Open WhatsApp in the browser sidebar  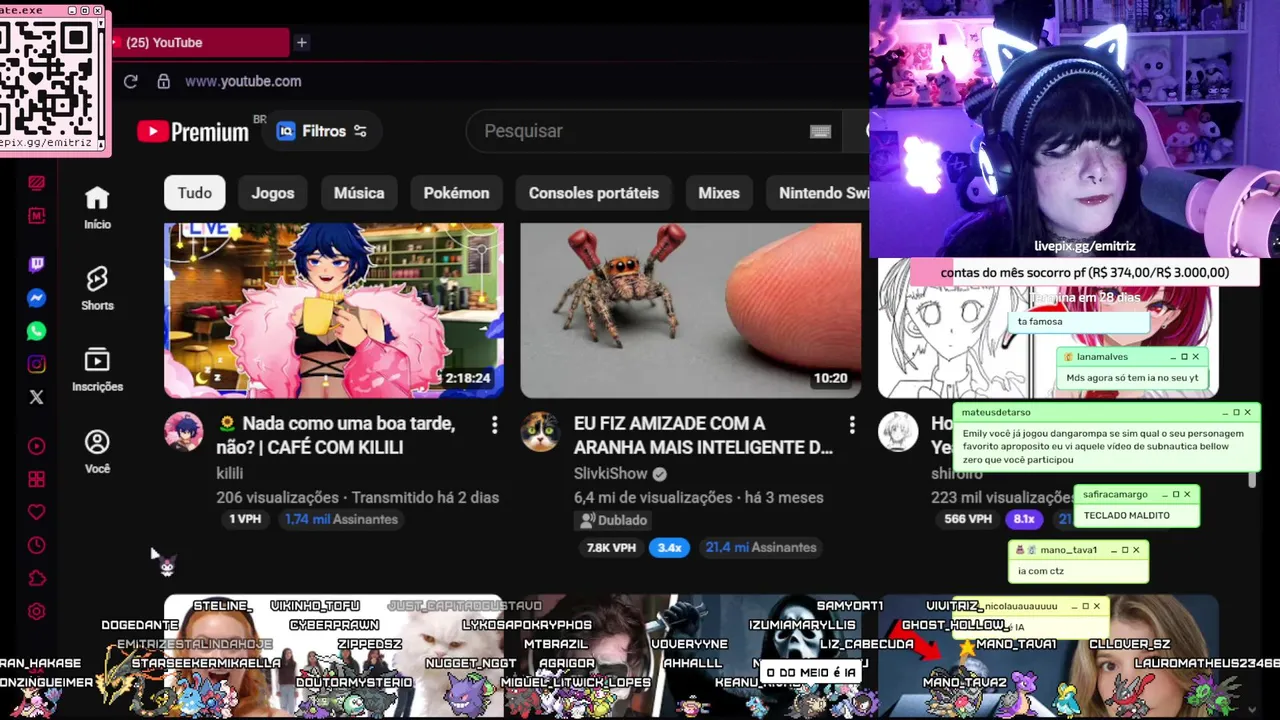(x=36, y=331)
